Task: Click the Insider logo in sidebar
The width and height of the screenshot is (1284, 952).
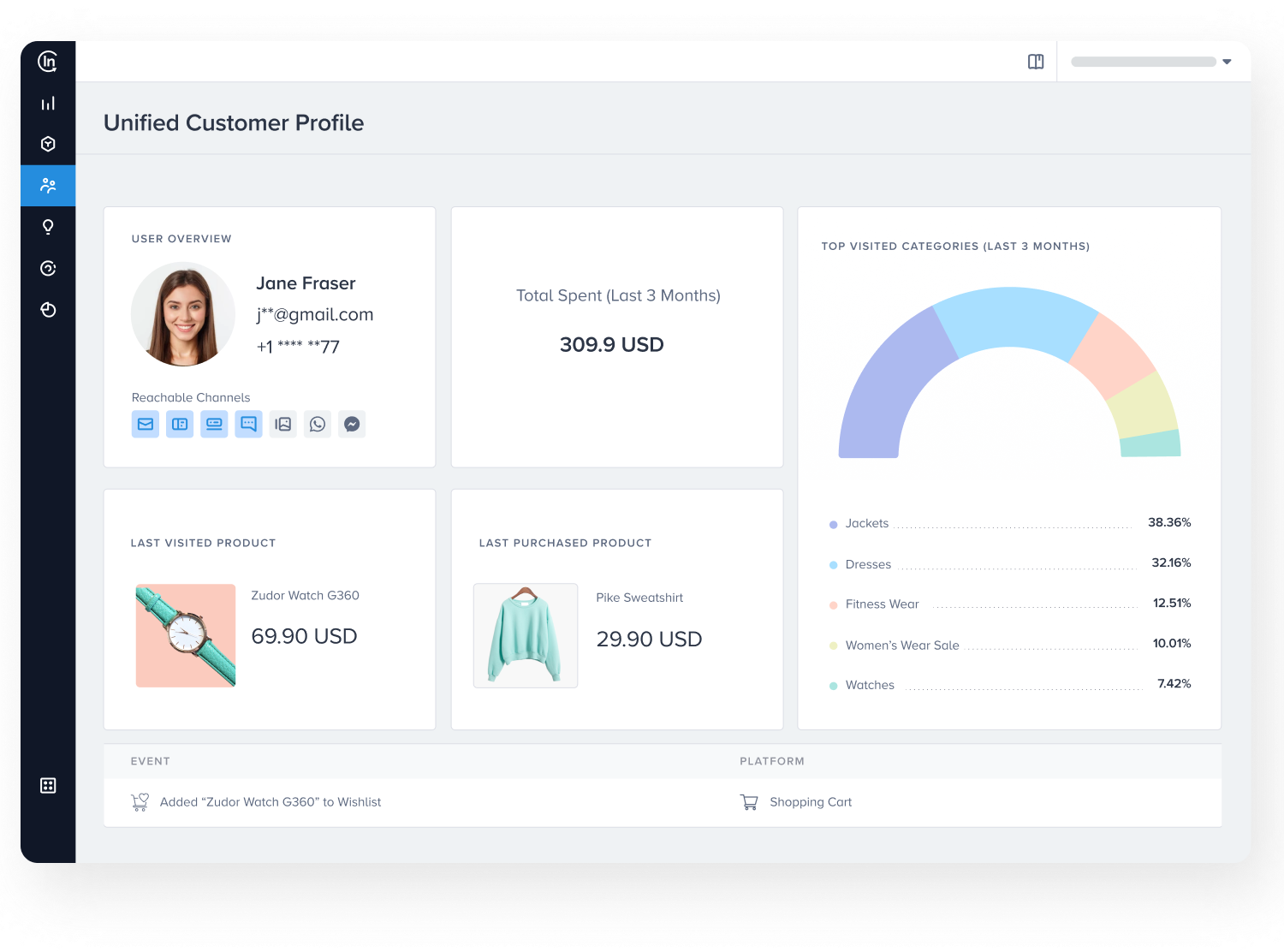Action: (48, 62)
